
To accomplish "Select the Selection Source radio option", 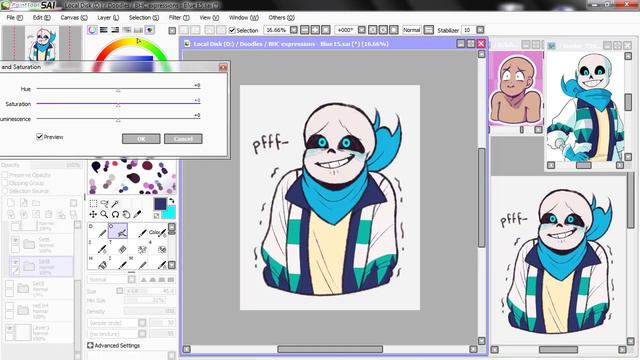I will [x=5, y=191].
